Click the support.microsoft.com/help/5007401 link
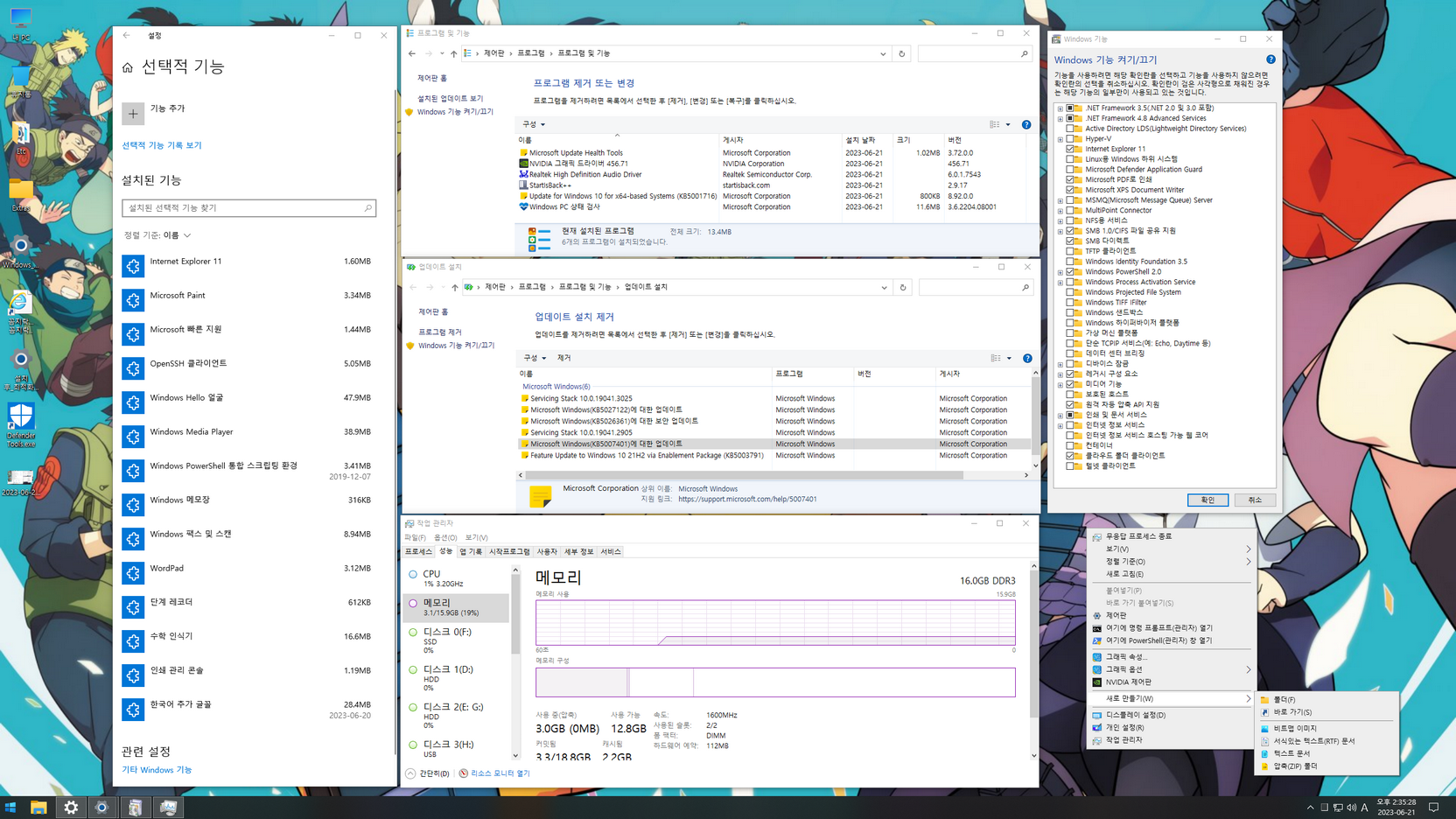This screenshot has height=819, width=1456. 747,500
